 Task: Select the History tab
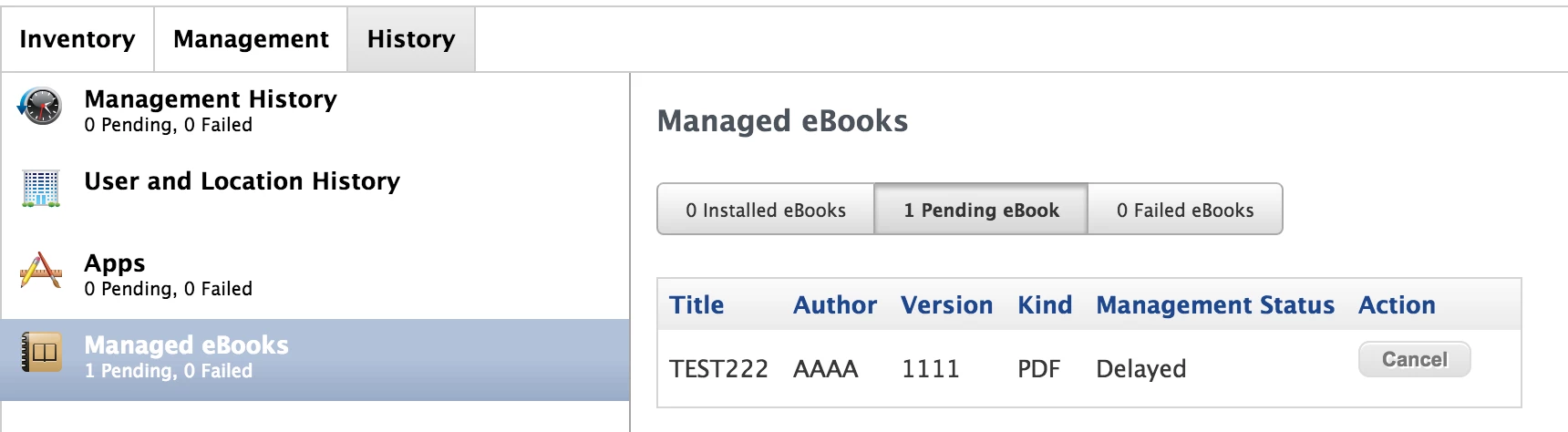(411, 39)
